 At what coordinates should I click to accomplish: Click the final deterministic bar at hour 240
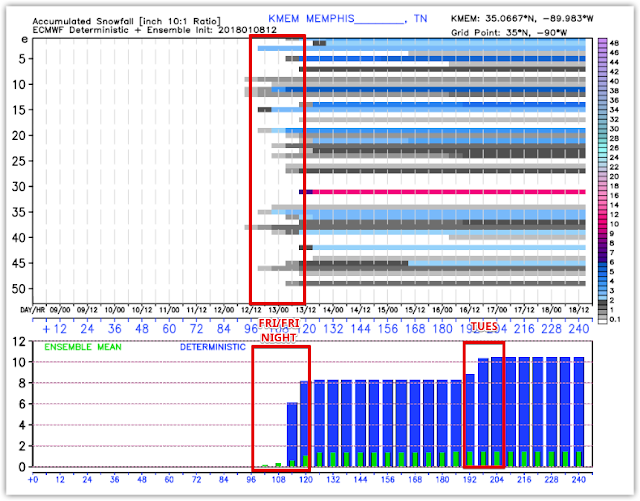coord(579,412)
